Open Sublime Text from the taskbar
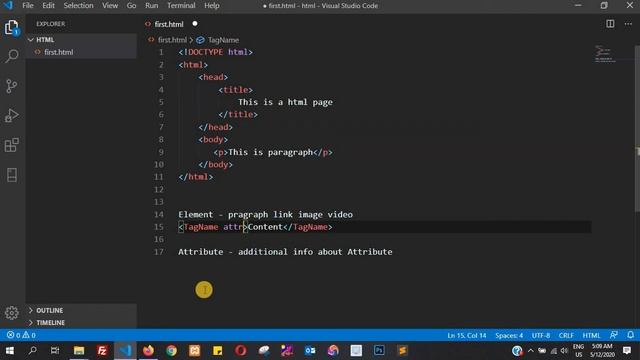This screenshot has width=640, height=360. [x=402, y=351]
